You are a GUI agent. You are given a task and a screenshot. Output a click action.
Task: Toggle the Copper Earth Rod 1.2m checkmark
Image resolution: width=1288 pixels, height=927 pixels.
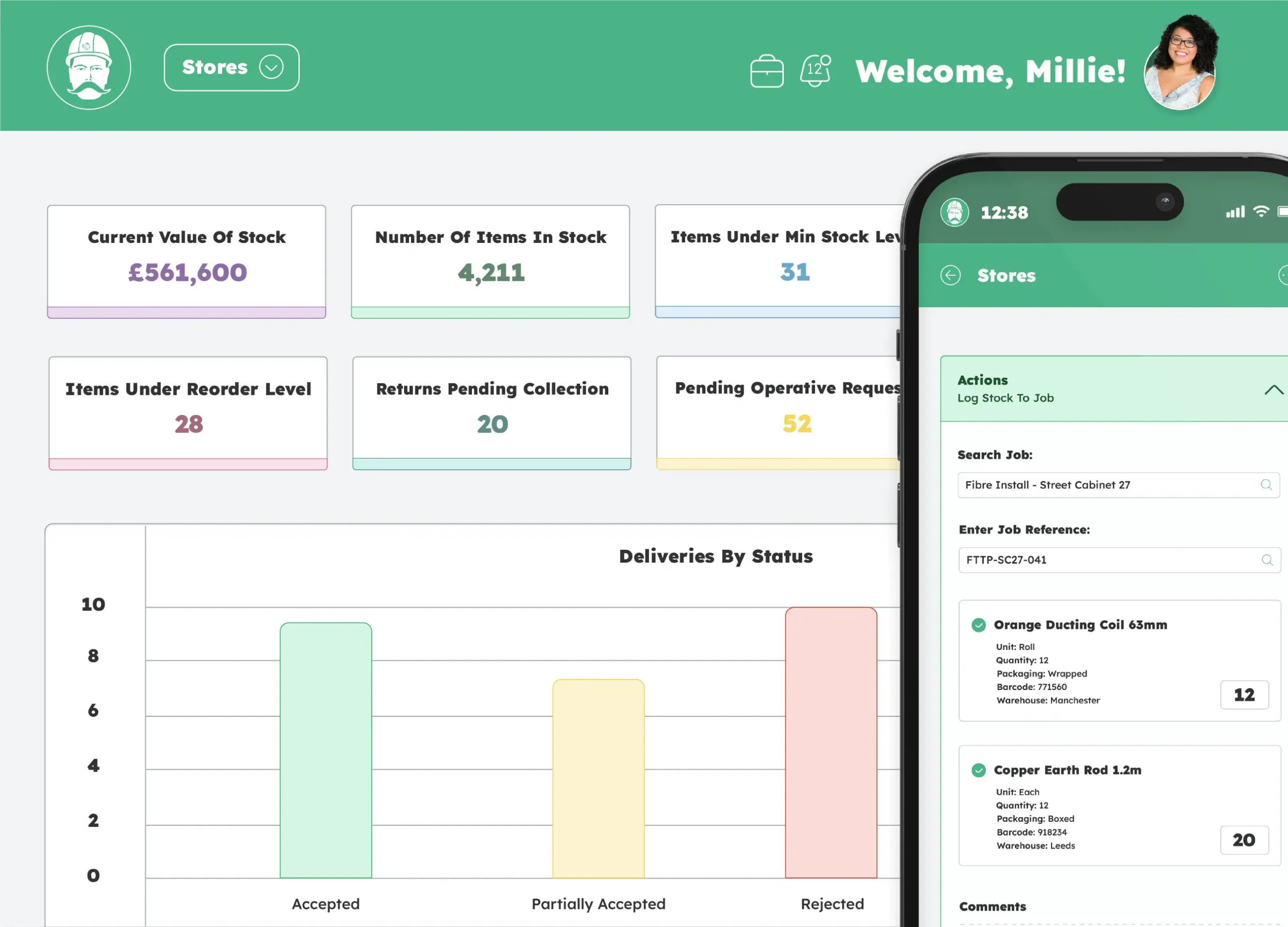coord(979,771)
